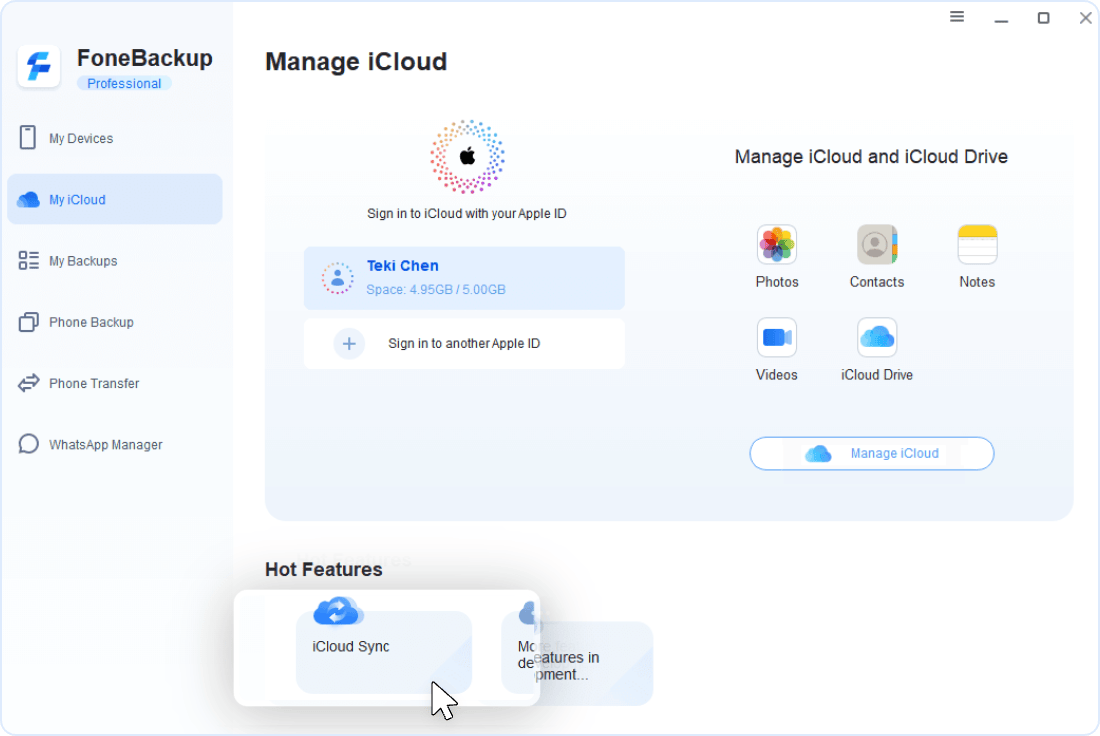
Task: Open the Contacts icon
Action: point(877,245)
